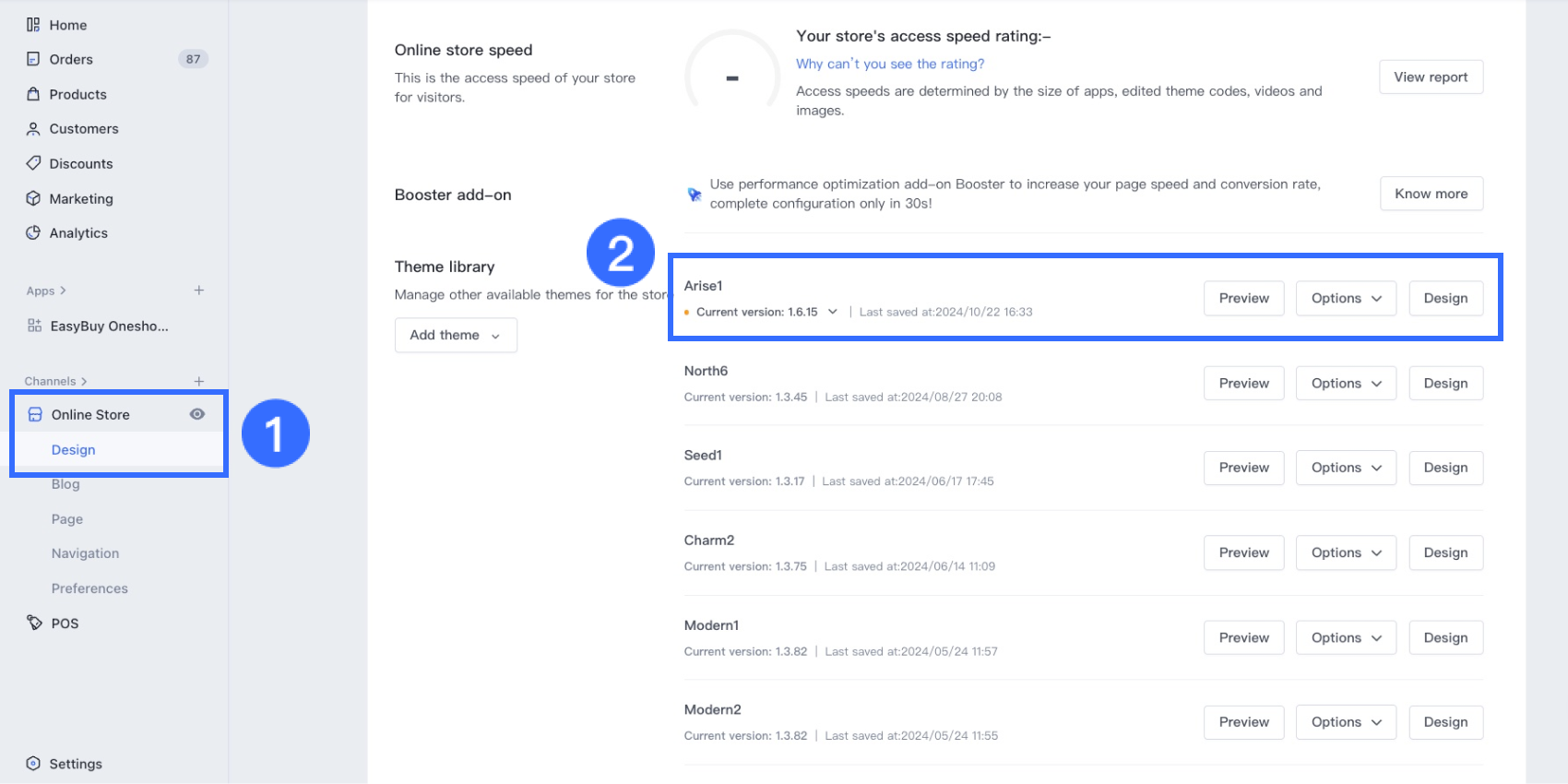The height and width of the screenshot is (784, 1568).
Task: Expand Arise1 current version dropdown
Action: click(832, 312)
